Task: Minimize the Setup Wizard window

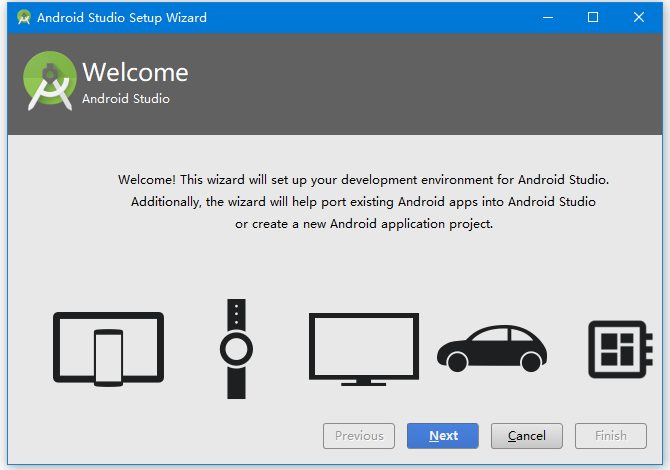Action: pyautogui.click(x=547, y=17)
